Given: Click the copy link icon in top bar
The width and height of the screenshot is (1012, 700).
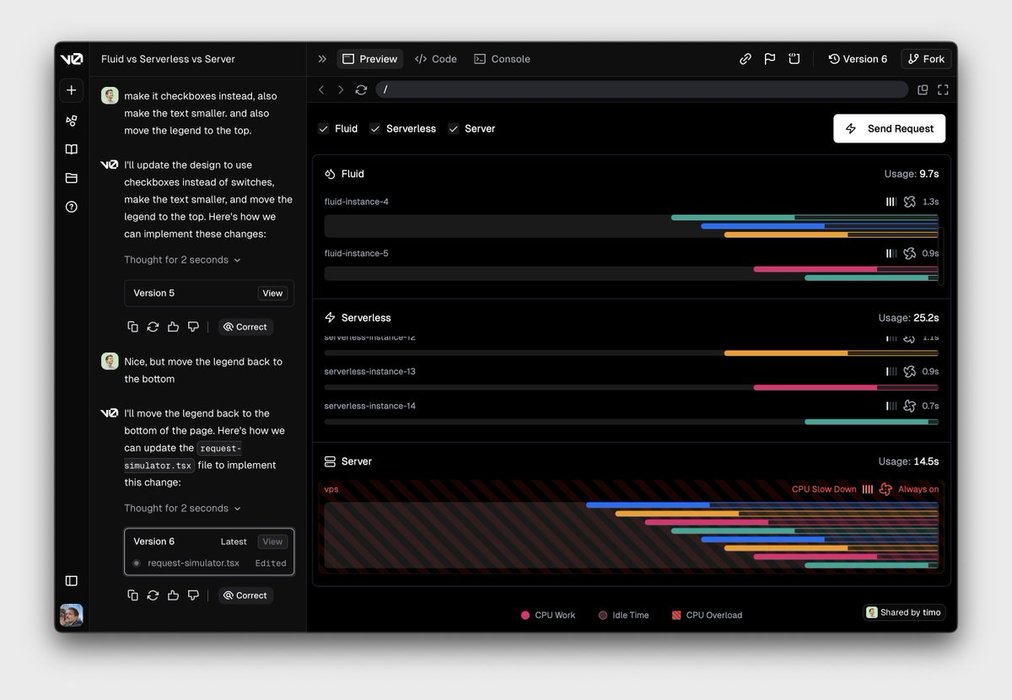Looking at the screenshot, I should 745,59.
